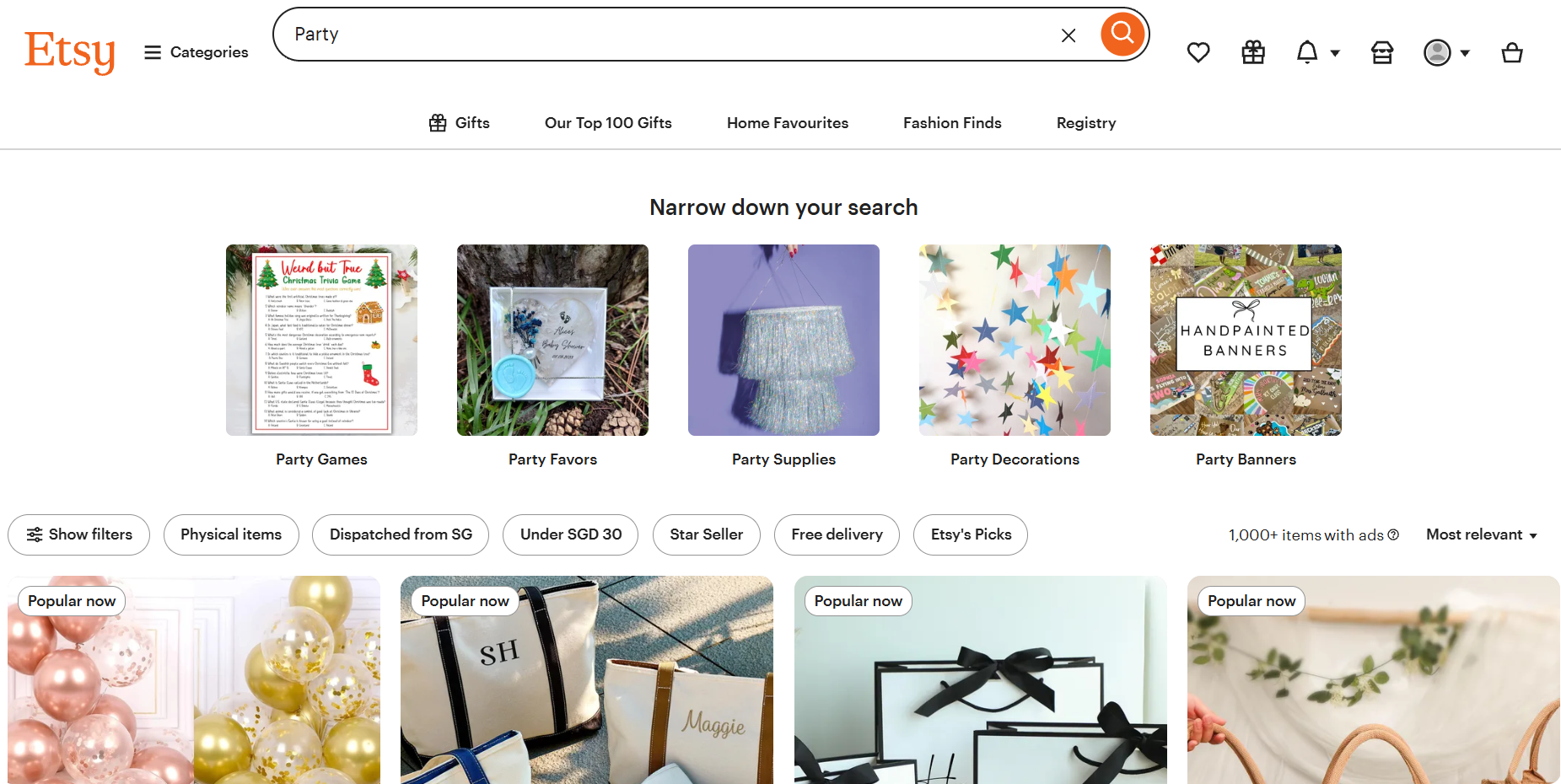The width and height of the screenshot is (1561, 784).
Task: Click the Etsy logo to go home
Action: [71, 52]
